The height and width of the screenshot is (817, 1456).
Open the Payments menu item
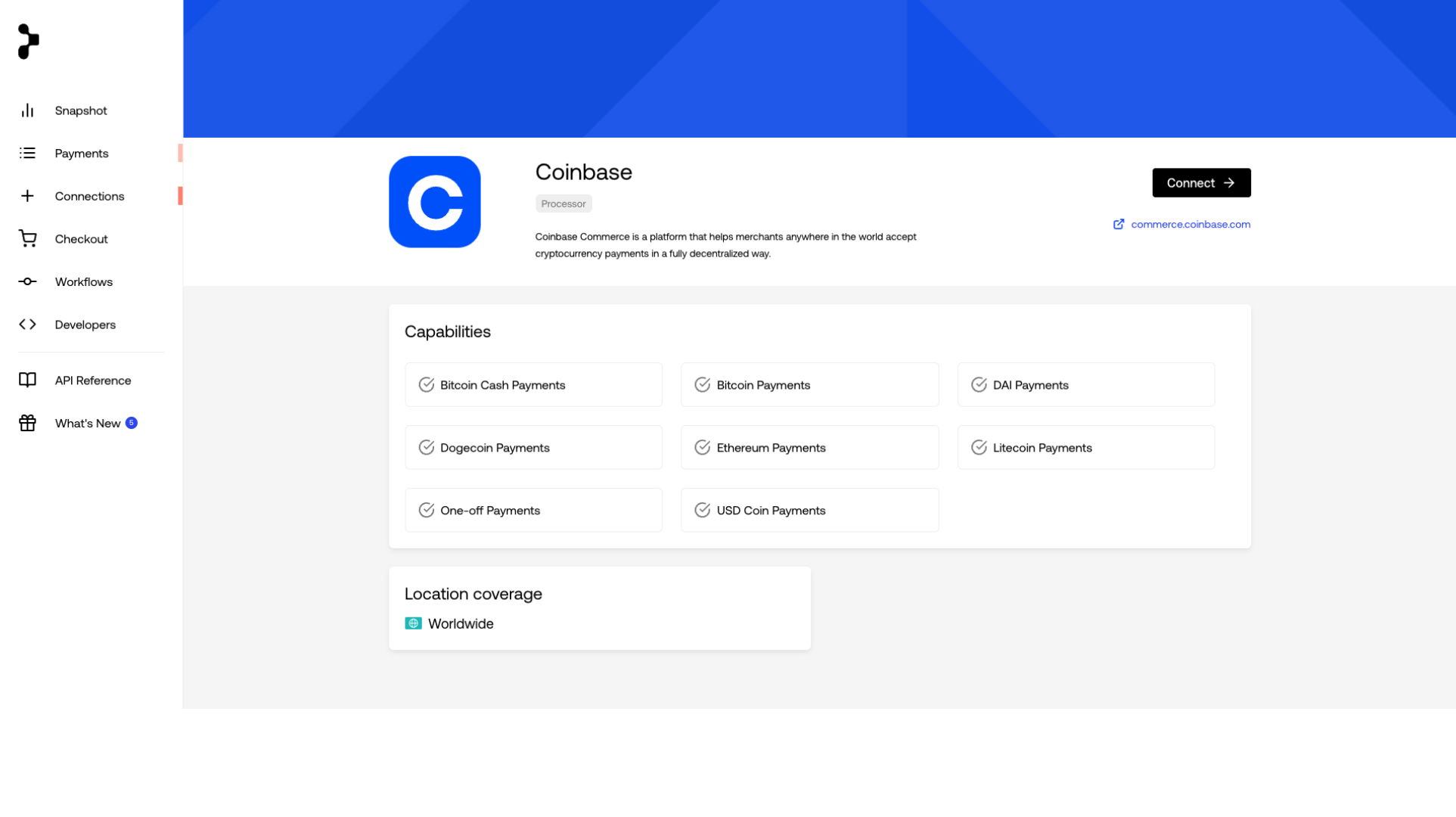81,152
